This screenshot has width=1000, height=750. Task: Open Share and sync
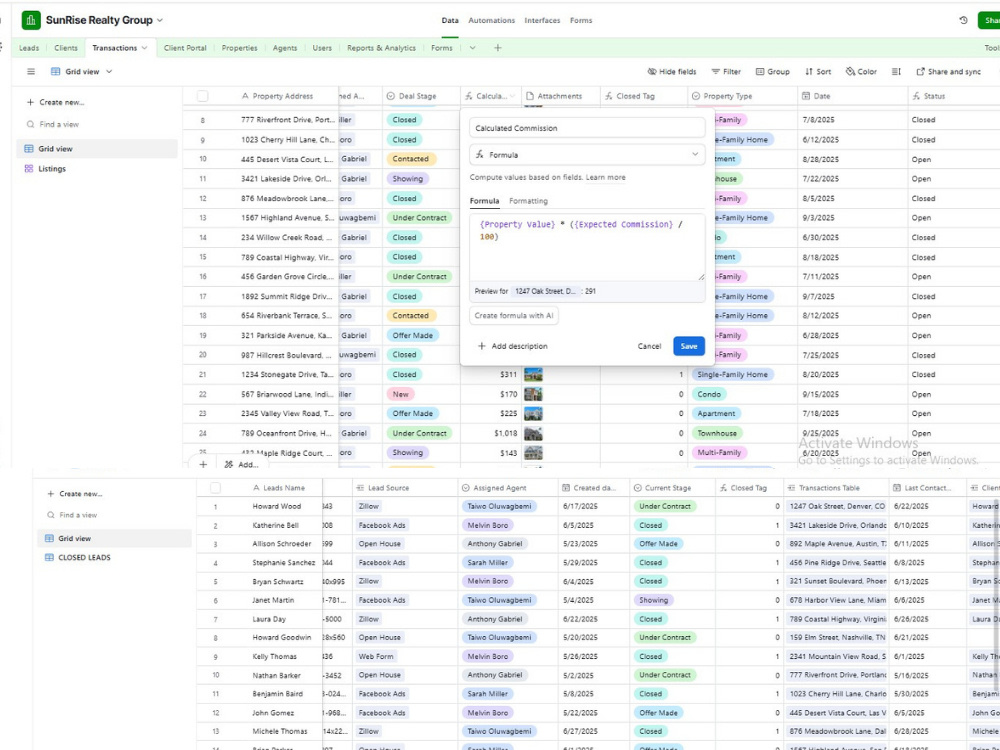click(x=948, y=71)
